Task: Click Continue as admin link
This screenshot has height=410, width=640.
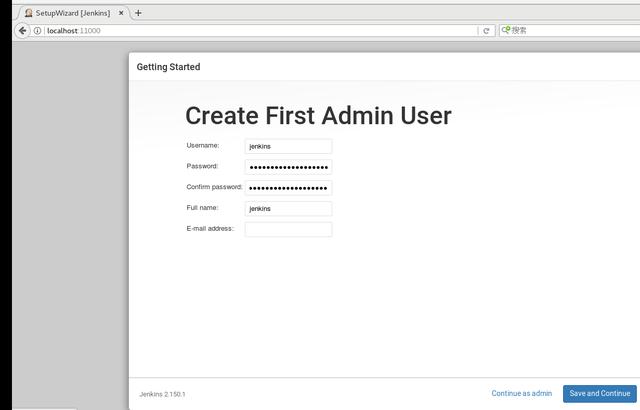Action: click(x=522, y=393)
